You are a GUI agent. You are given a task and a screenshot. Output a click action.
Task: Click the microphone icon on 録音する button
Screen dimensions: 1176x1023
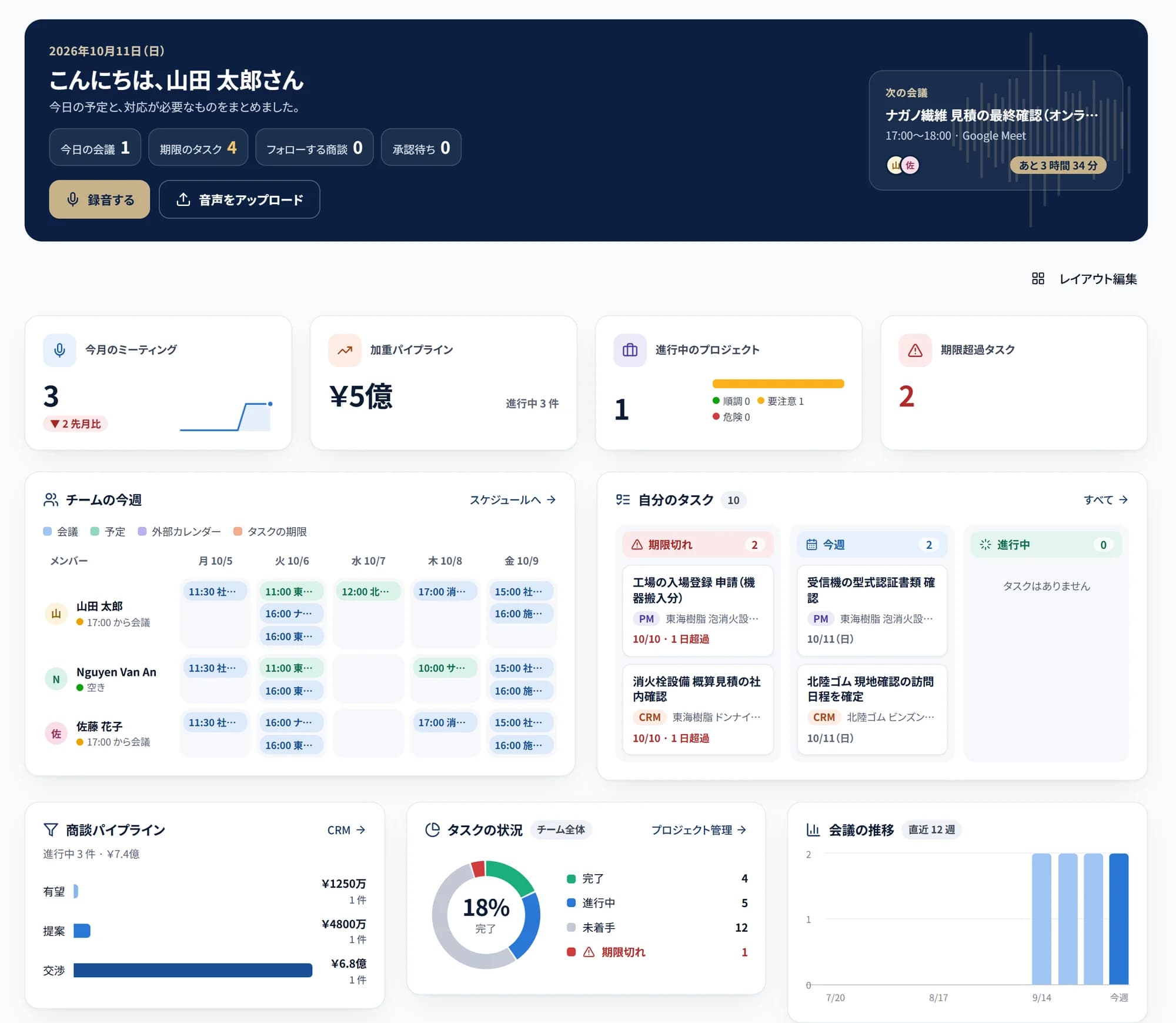pyautogui.click(x=73, y=199)
